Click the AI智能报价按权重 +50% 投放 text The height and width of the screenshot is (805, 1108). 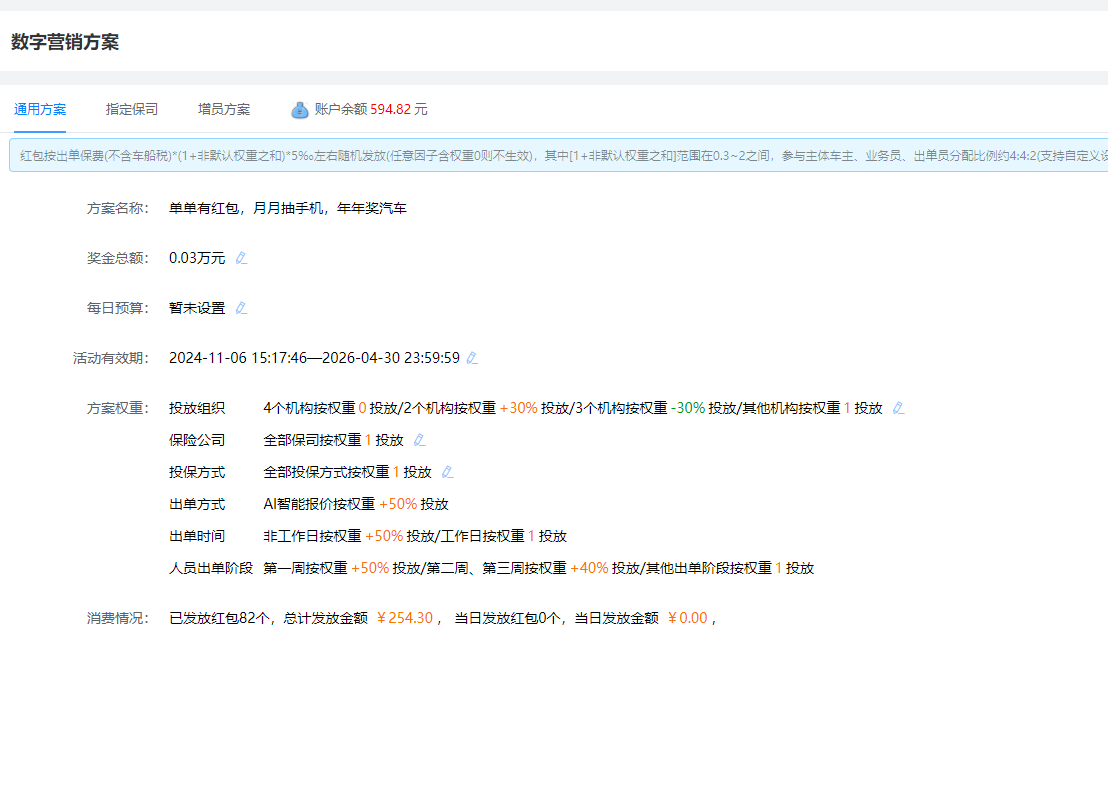coord(356,504)
